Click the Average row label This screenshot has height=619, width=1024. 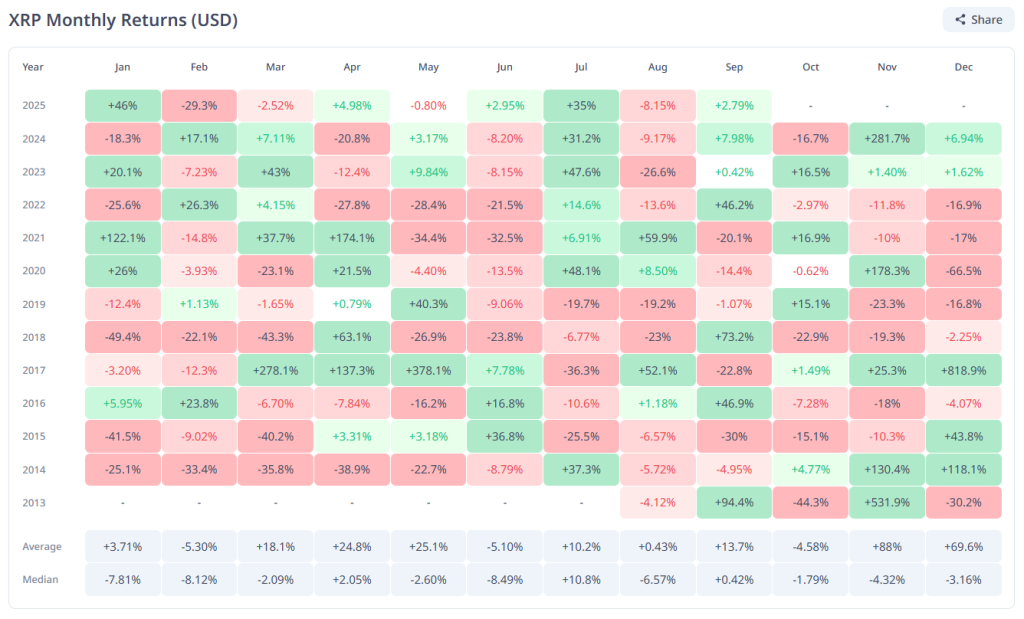point(42,546)
